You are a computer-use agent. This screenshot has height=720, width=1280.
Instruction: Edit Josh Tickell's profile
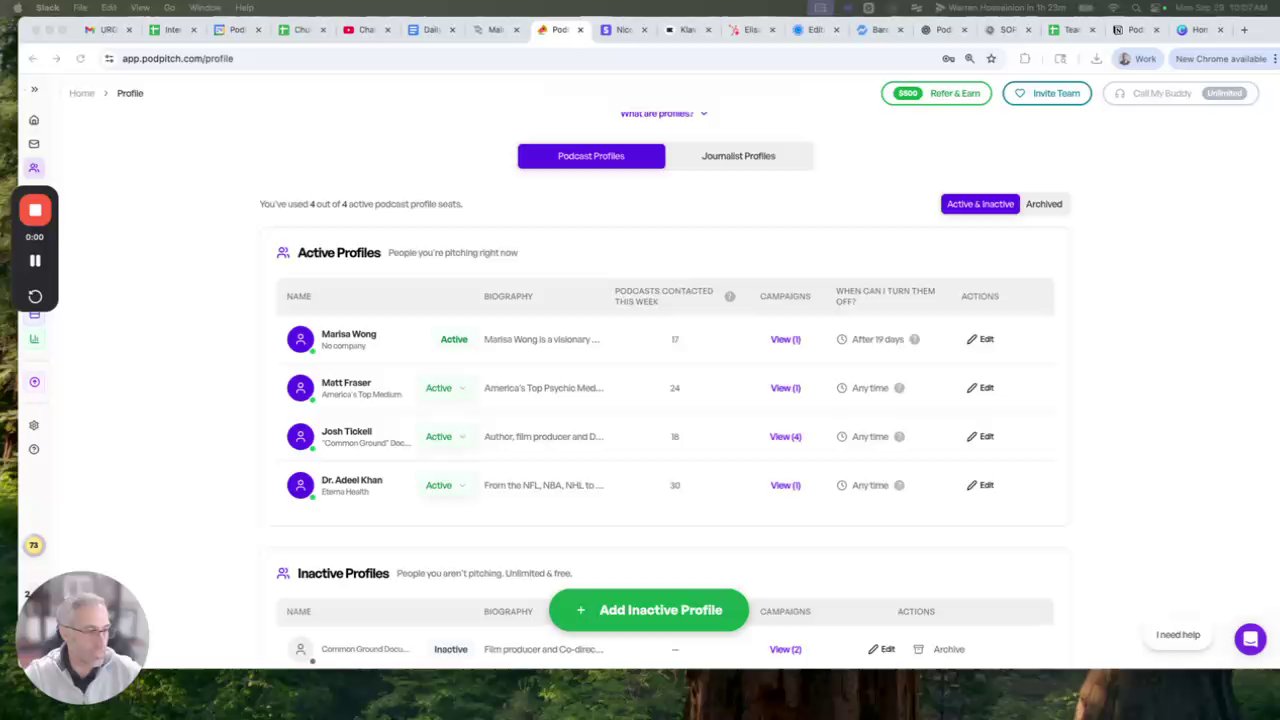pyautogui.click(x=980, y=437)
